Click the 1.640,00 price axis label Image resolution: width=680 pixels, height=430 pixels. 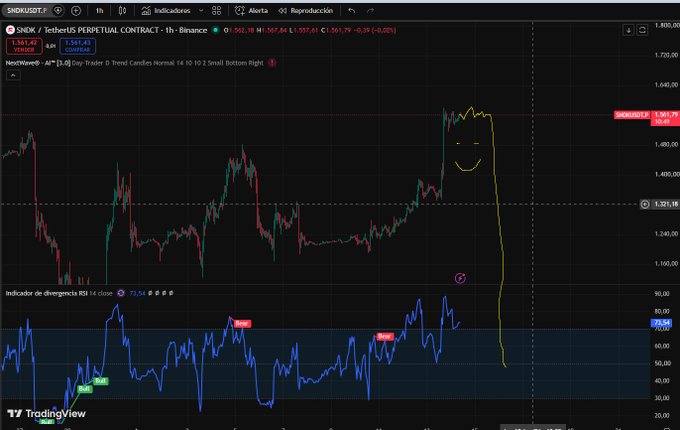[x=666, y=85]
